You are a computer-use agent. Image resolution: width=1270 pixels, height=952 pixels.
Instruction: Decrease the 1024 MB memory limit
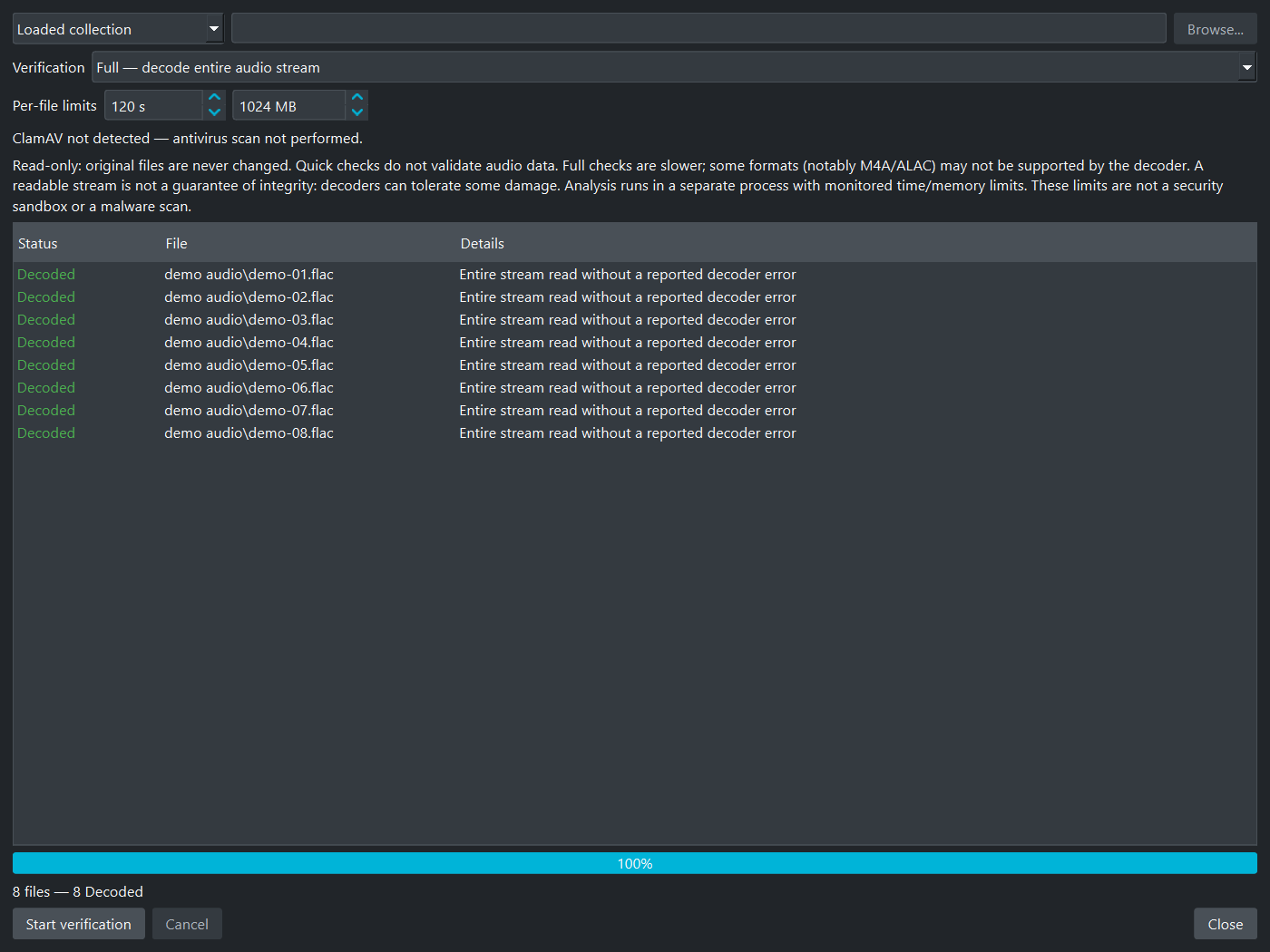tap(357, 112)
